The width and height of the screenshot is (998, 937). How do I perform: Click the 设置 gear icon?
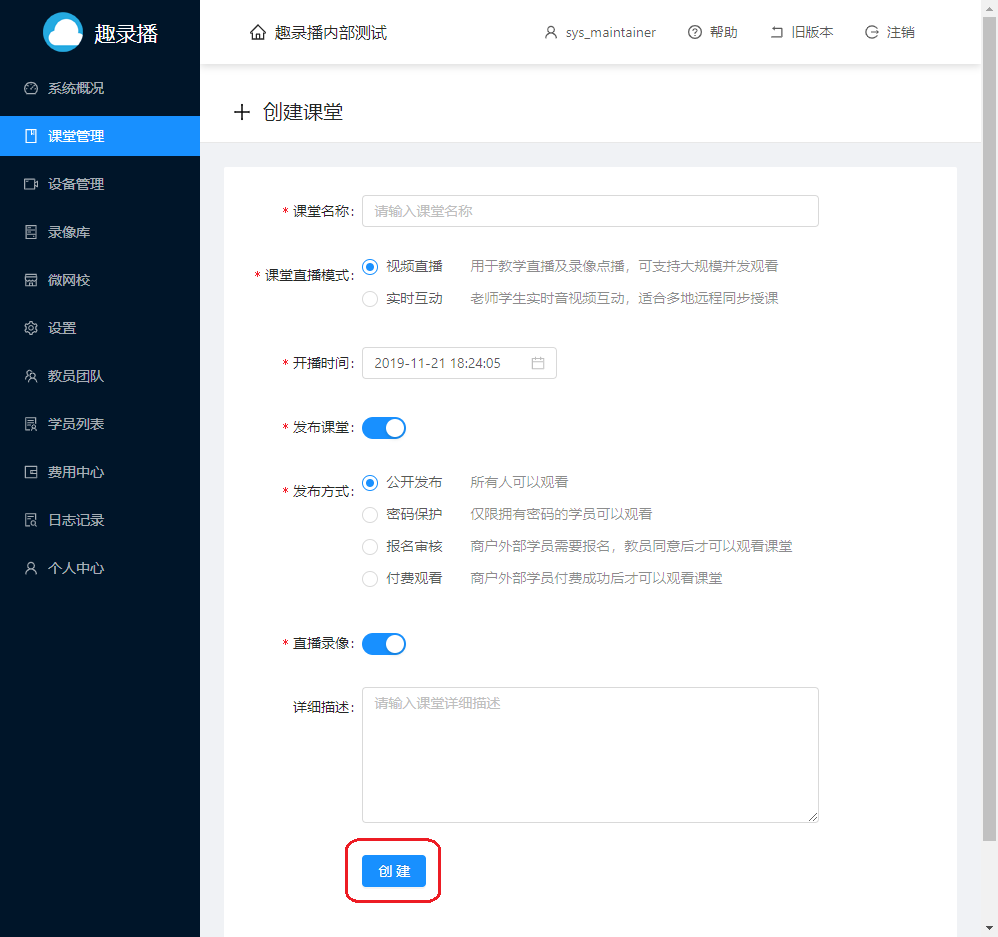pyautogui.click(x=31, y=328)
